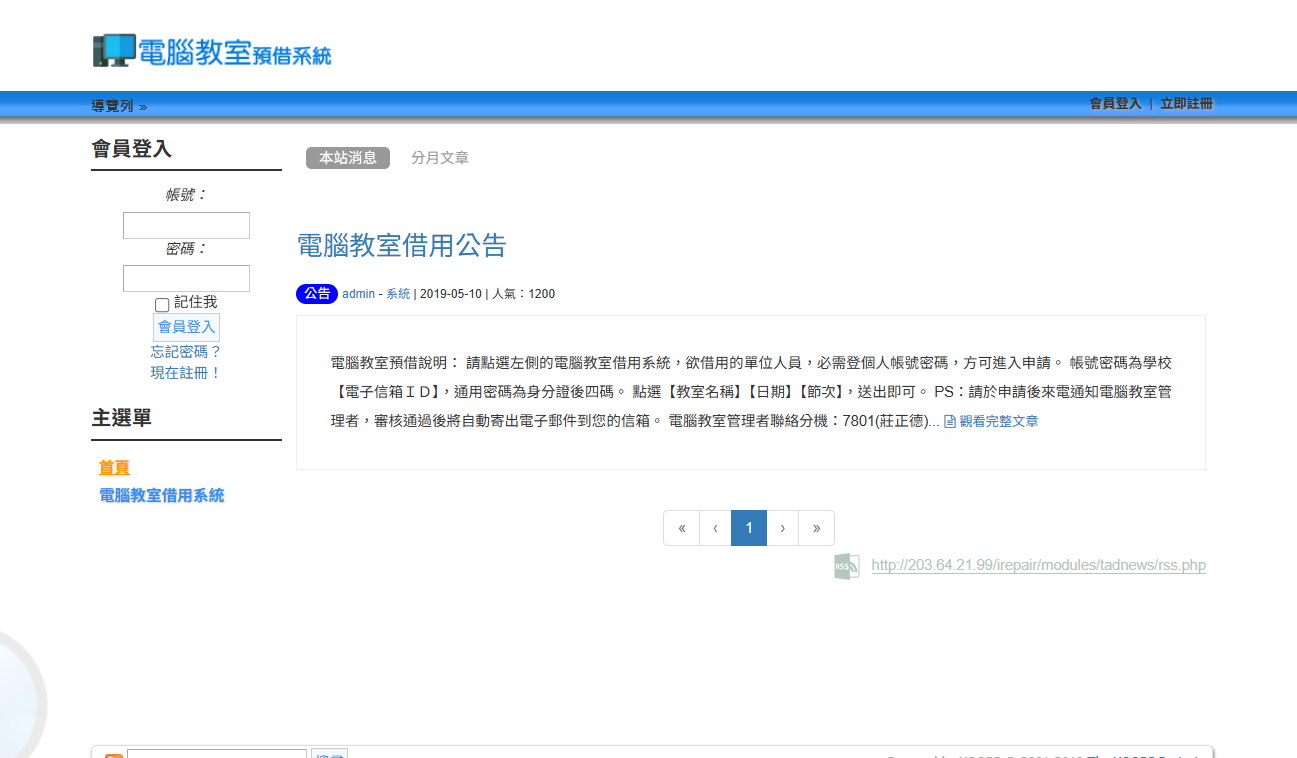Open 電腦教室借用系統 in main menu
Image resolution: width=1297 pixels, height=758 pixels.
point(162,495)
